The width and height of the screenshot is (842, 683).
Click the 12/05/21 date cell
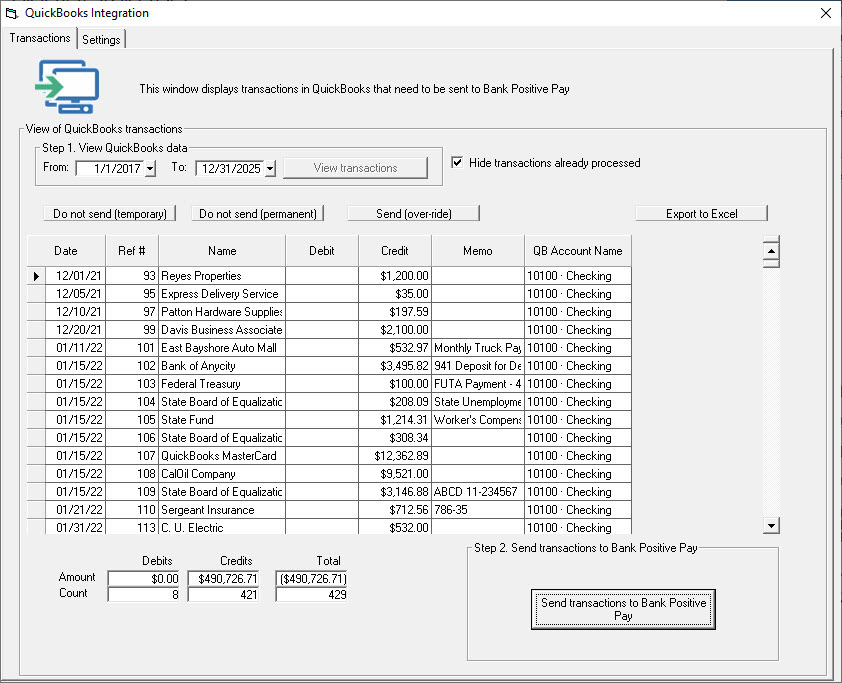75,294
